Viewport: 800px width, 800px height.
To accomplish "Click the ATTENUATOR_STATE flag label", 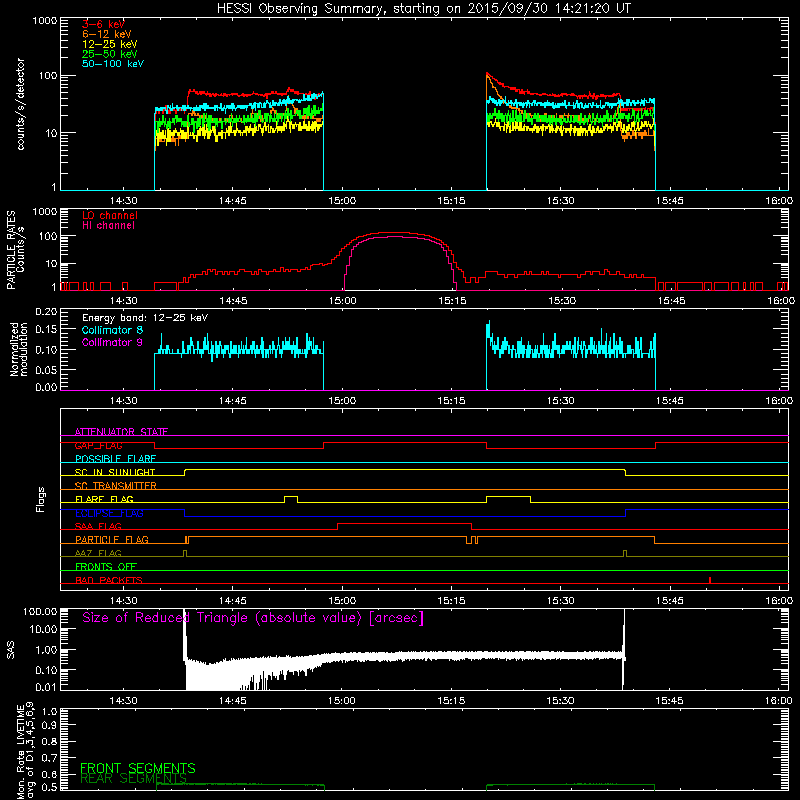I will [121, 432].
